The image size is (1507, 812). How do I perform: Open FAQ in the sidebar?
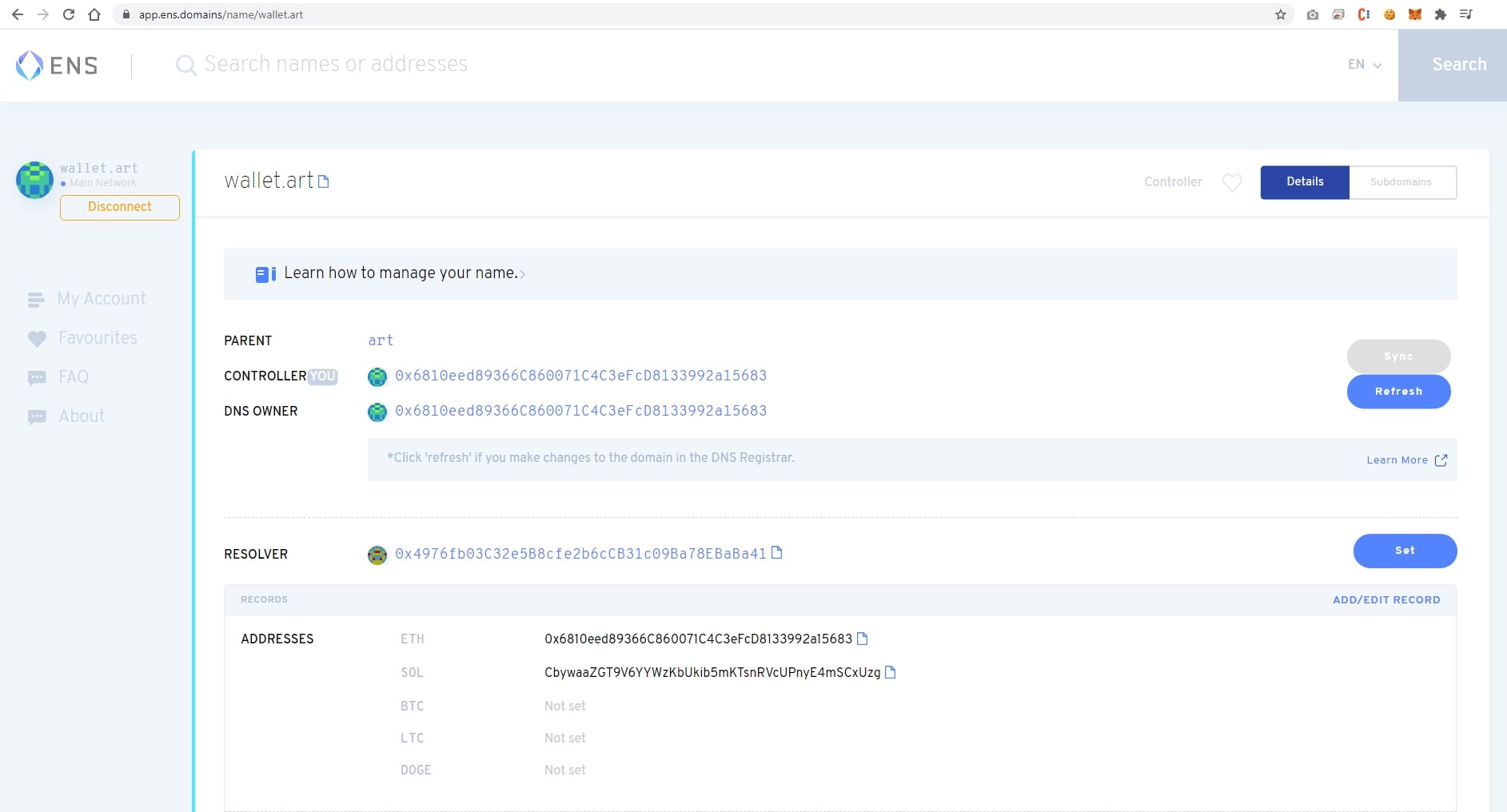click(x=58, y=377)
